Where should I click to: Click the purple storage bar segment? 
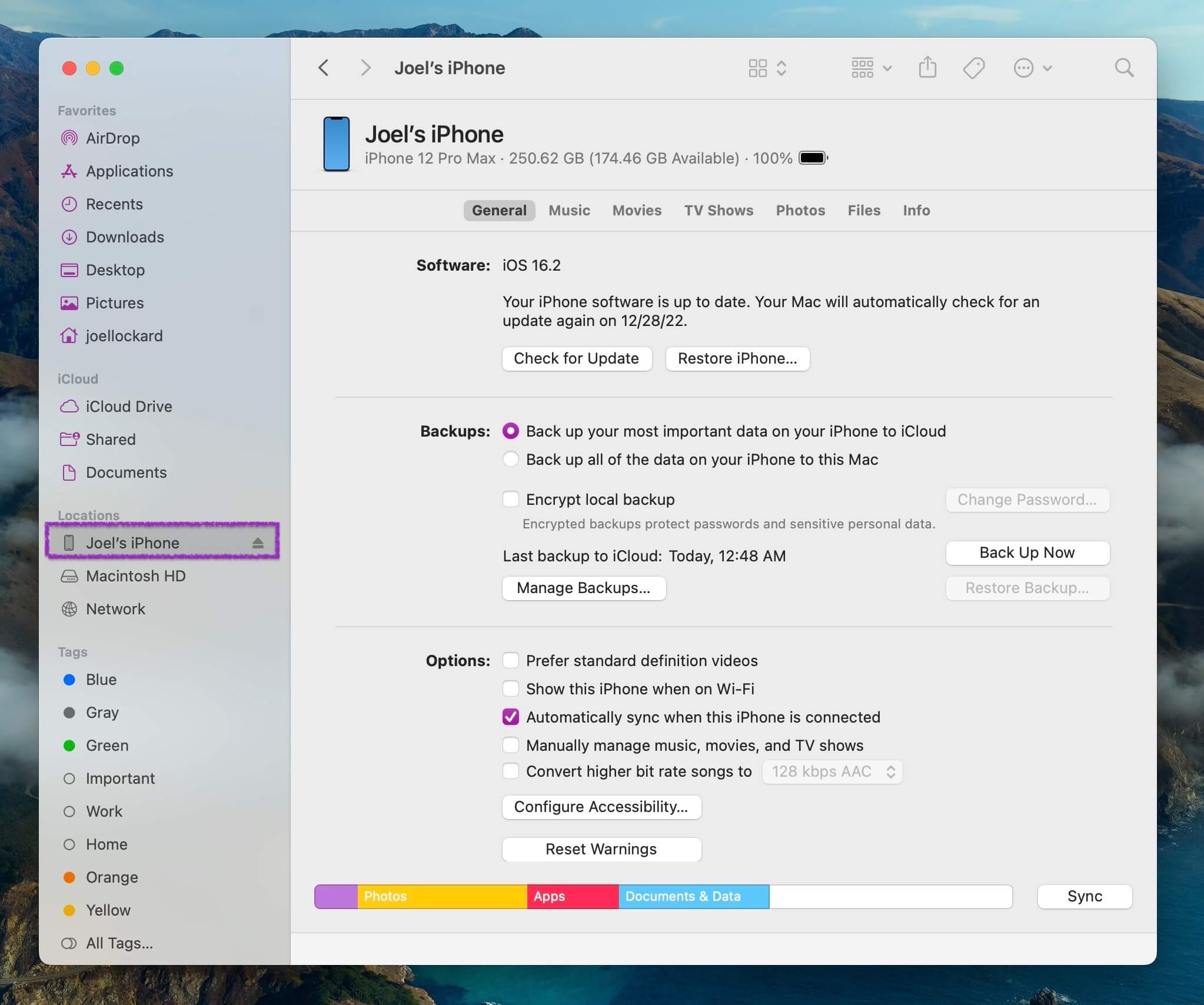tap(336, 897)
